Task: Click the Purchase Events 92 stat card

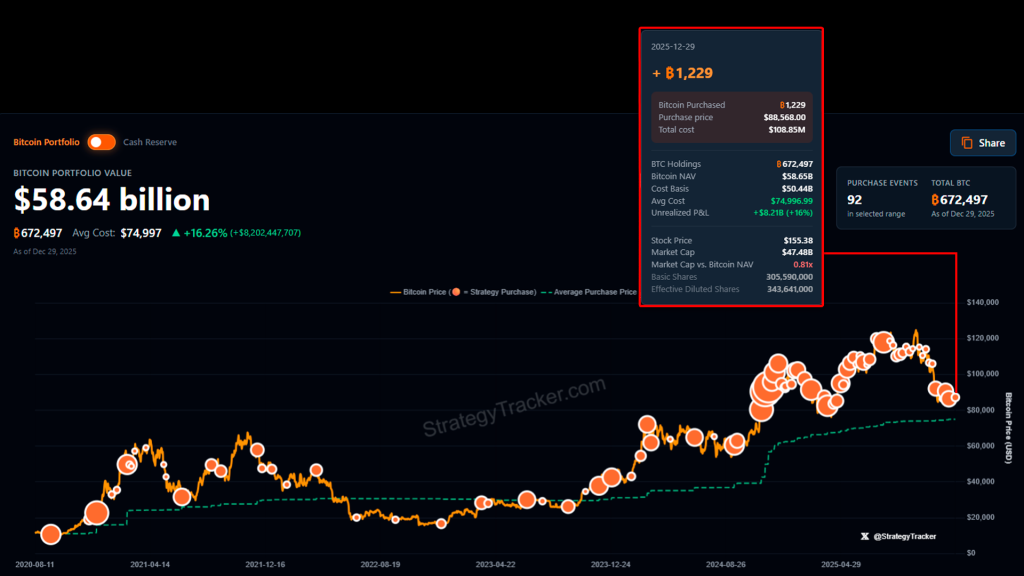Action: click(881, 196)
